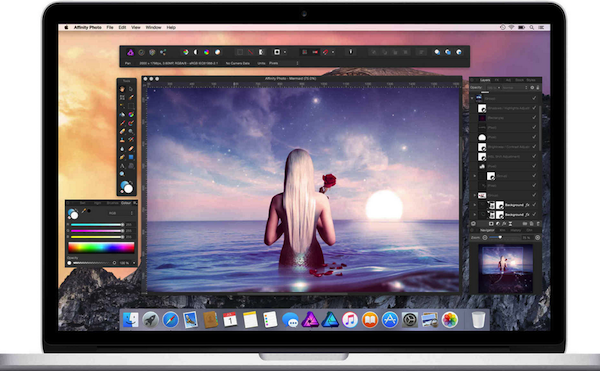The image size is (600, 371).
Task: Switch to the Liquify persona
Action: [x=141, y=52]
